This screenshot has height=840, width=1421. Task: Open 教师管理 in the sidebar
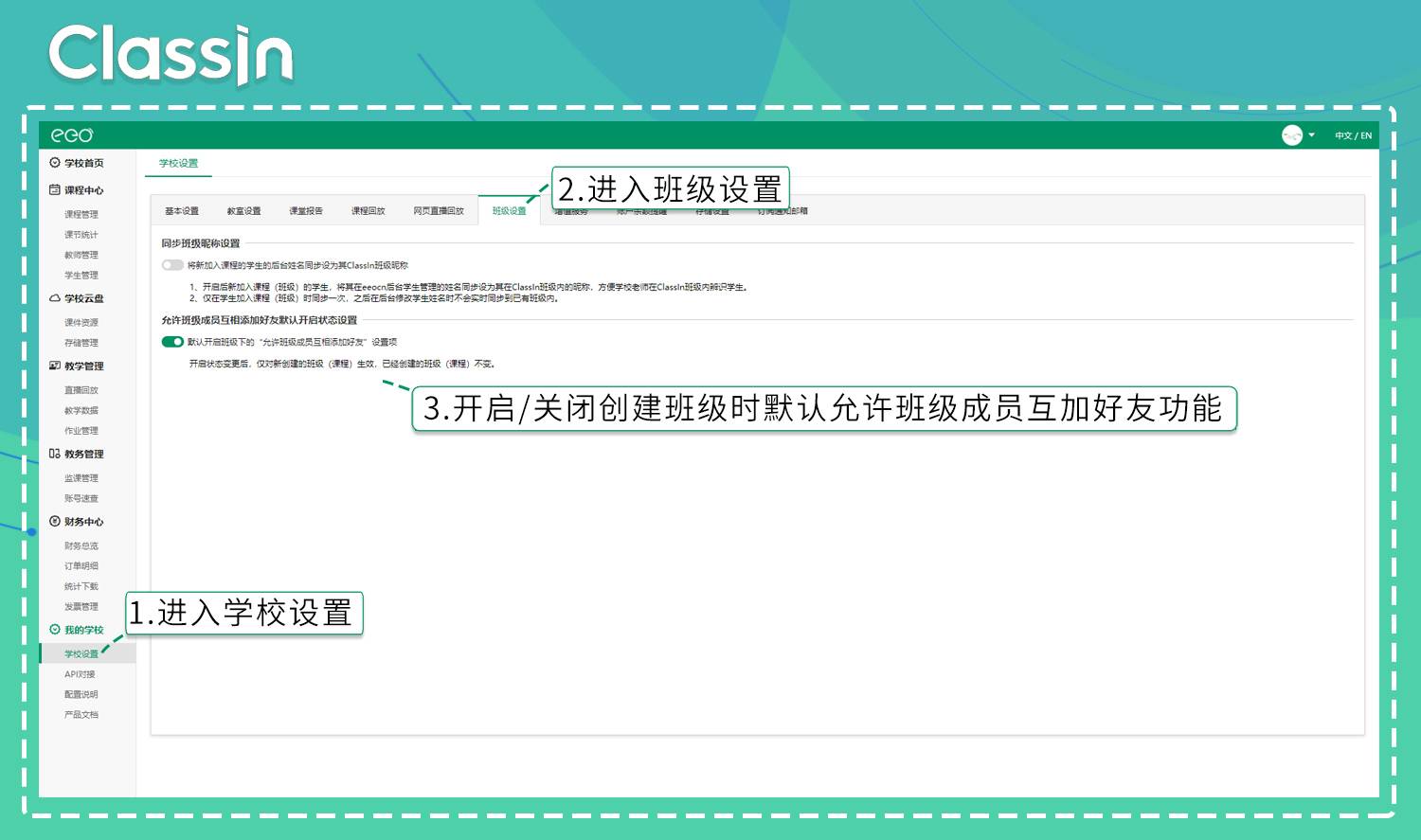81,255
